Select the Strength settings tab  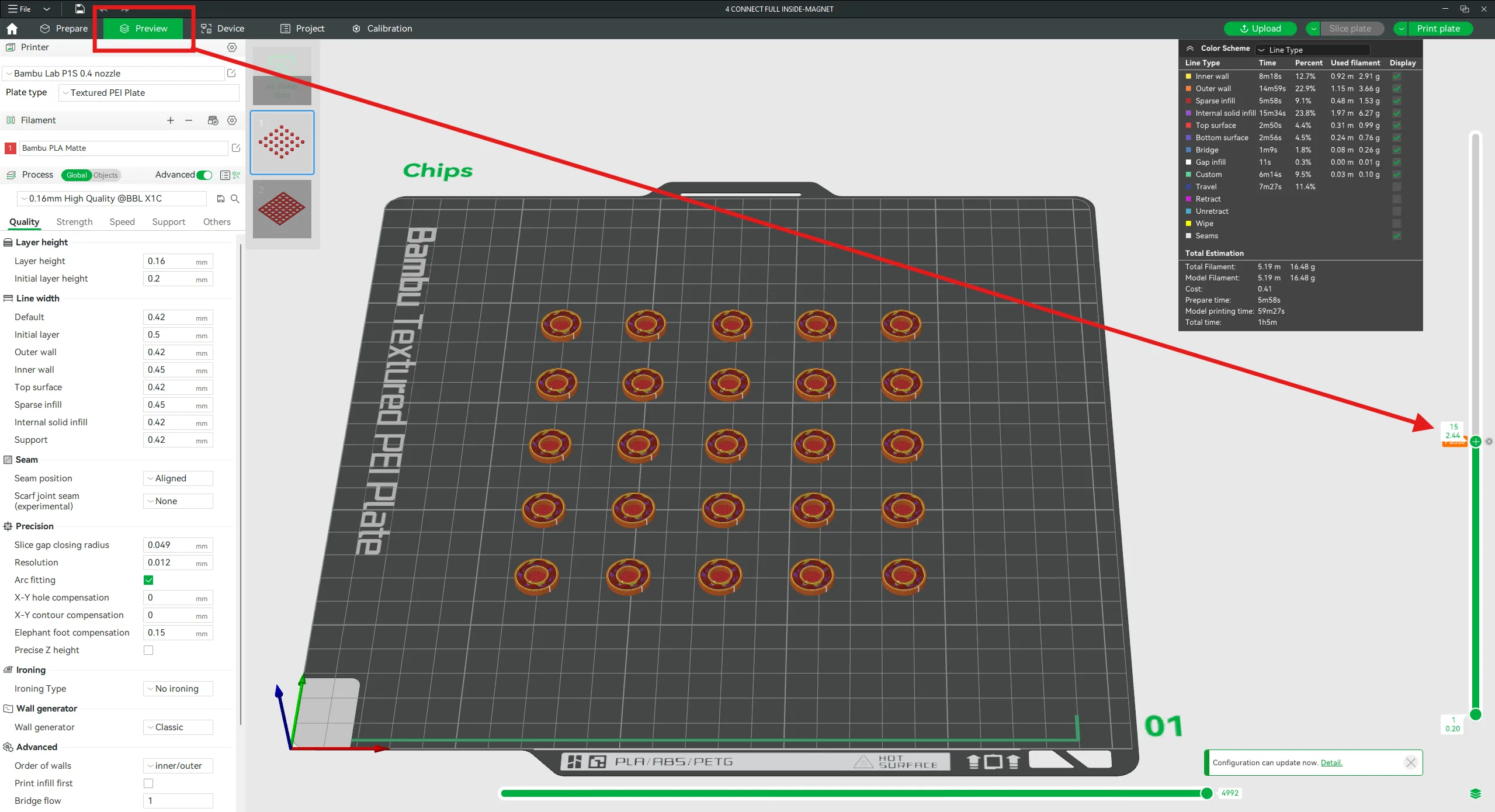[74, 222]
